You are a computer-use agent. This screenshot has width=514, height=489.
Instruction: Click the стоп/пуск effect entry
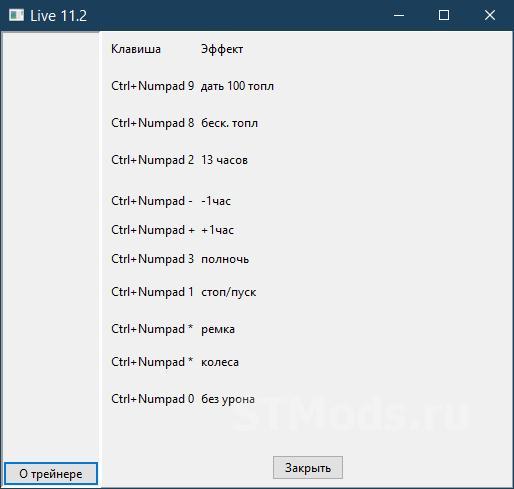point(229,292)
